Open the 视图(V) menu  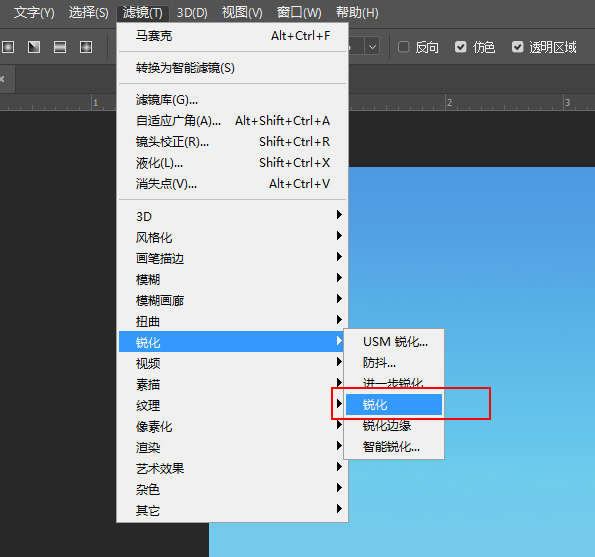click(x=242, y=13)
